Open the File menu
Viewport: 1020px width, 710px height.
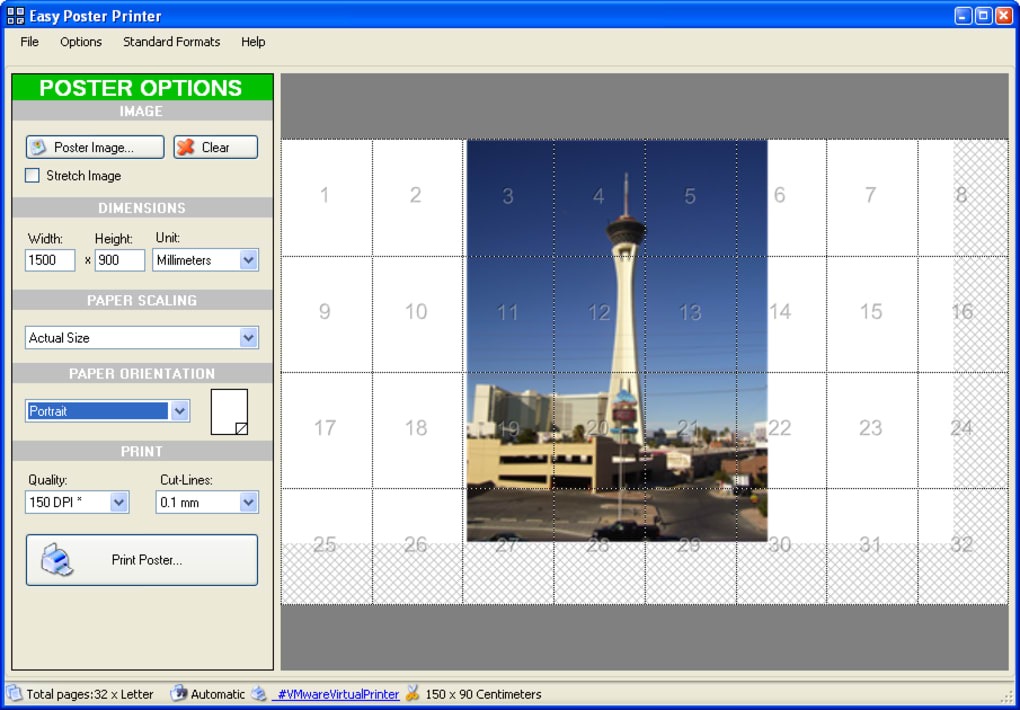click(29, 42)
